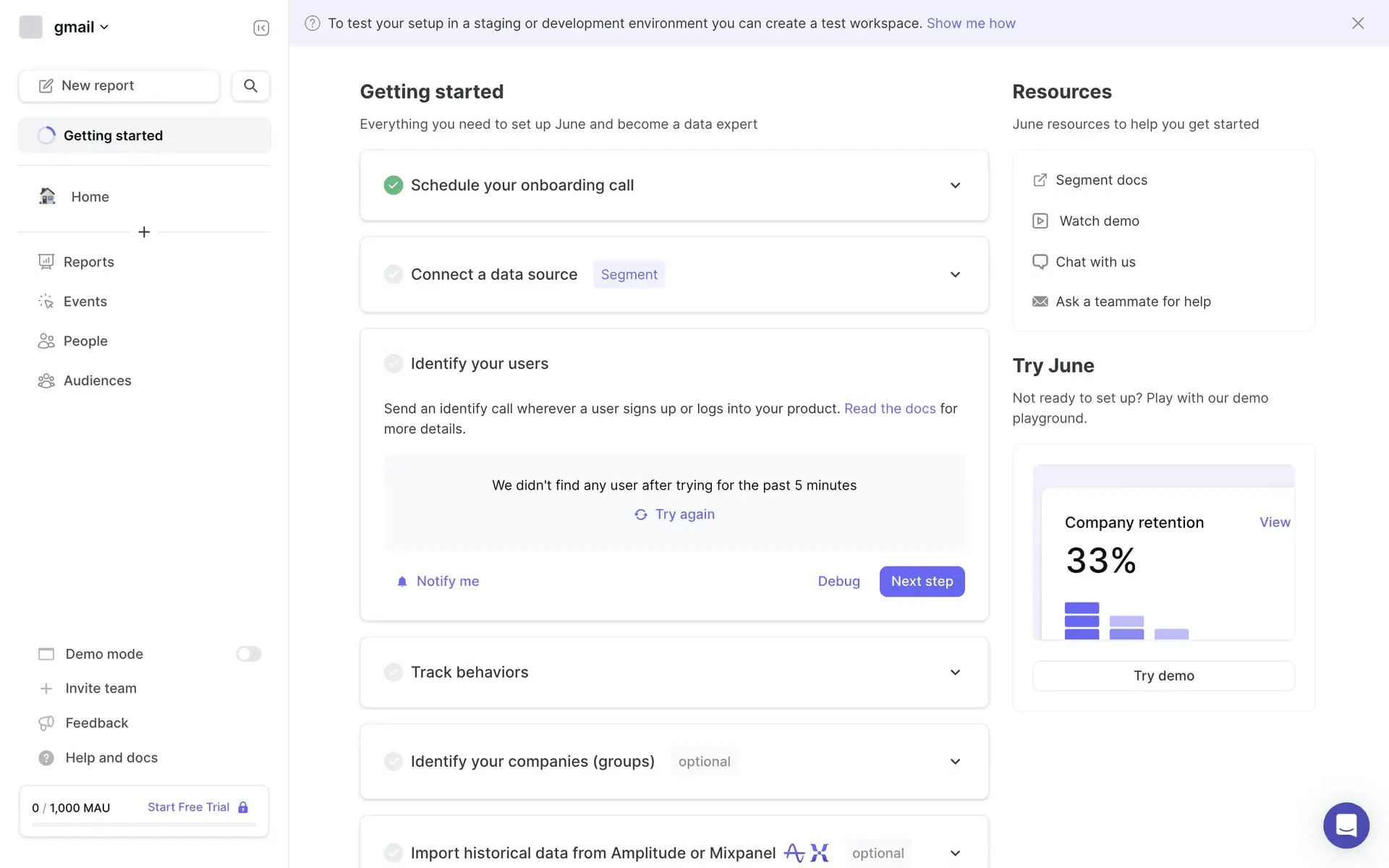Open the Read the docs link

coord(889,409)
